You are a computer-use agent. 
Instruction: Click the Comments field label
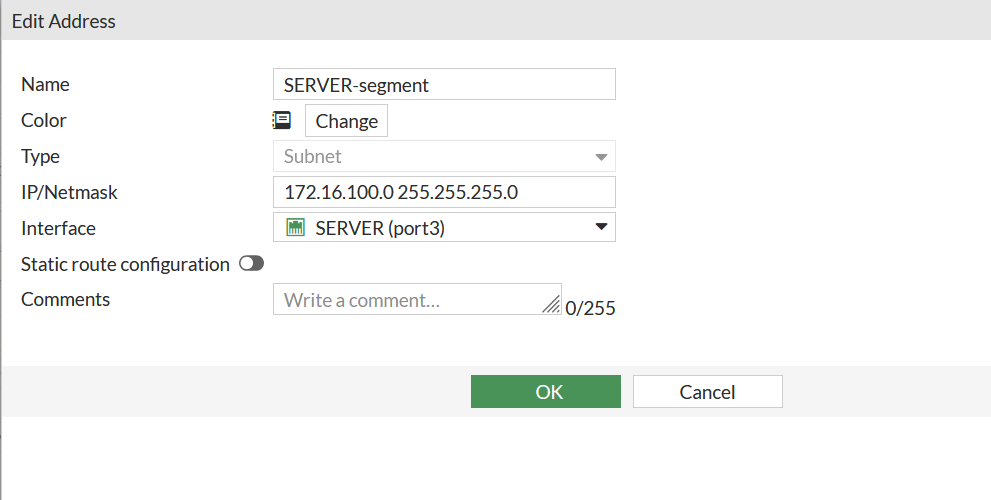66,299
